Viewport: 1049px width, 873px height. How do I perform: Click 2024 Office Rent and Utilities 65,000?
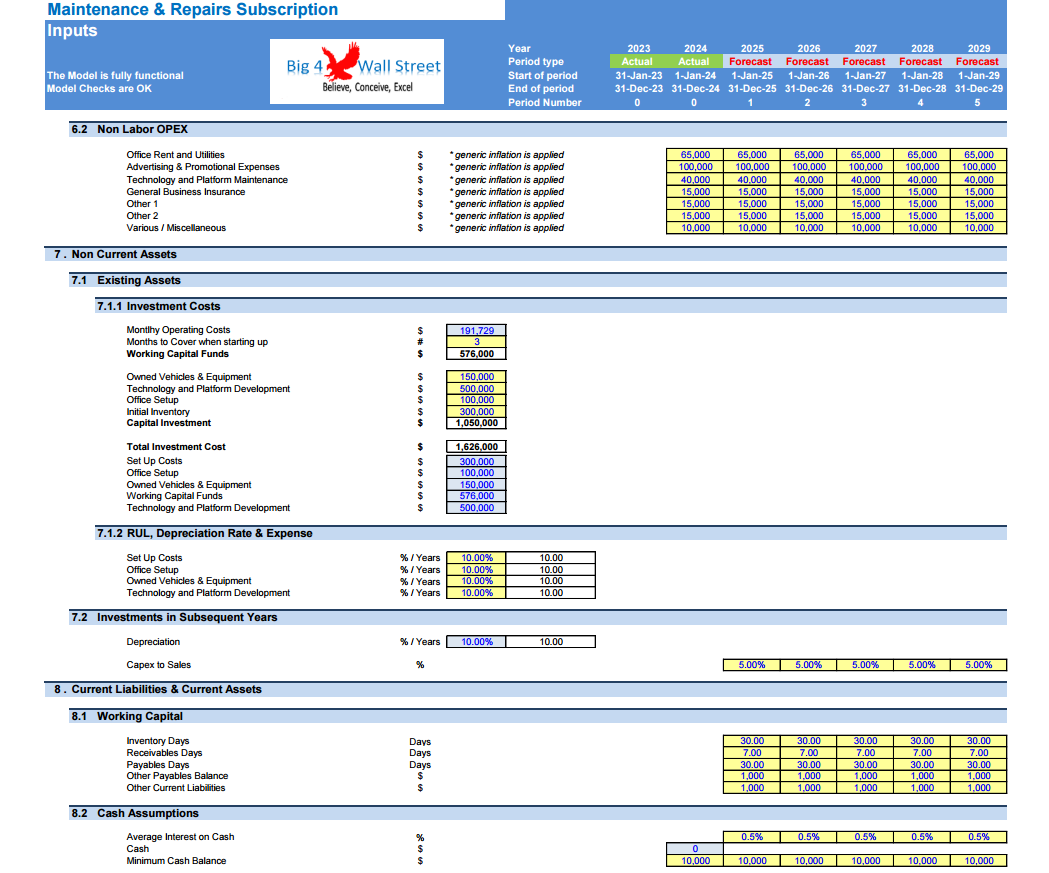[x=695, y=155]
